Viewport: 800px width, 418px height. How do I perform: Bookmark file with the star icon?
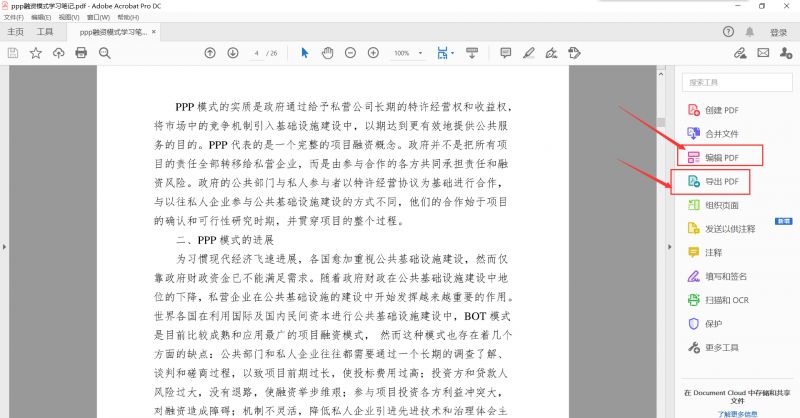36,53
